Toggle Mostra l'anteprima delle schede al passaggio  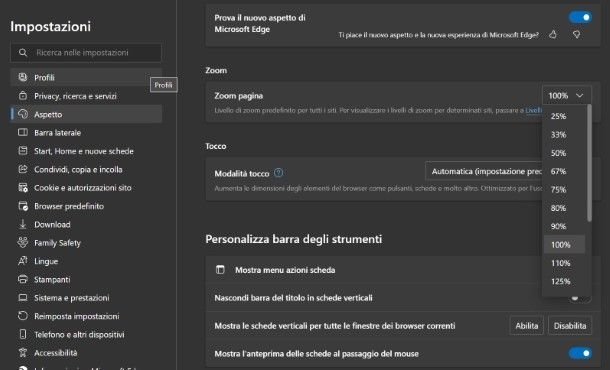click(x=580, y=353)
